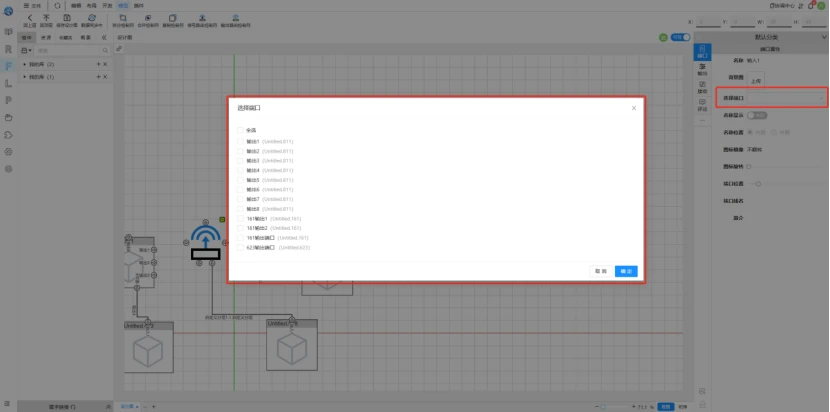Select the 输出3 checkbox in dialog

pyautogui.click(x=240, y=160)
